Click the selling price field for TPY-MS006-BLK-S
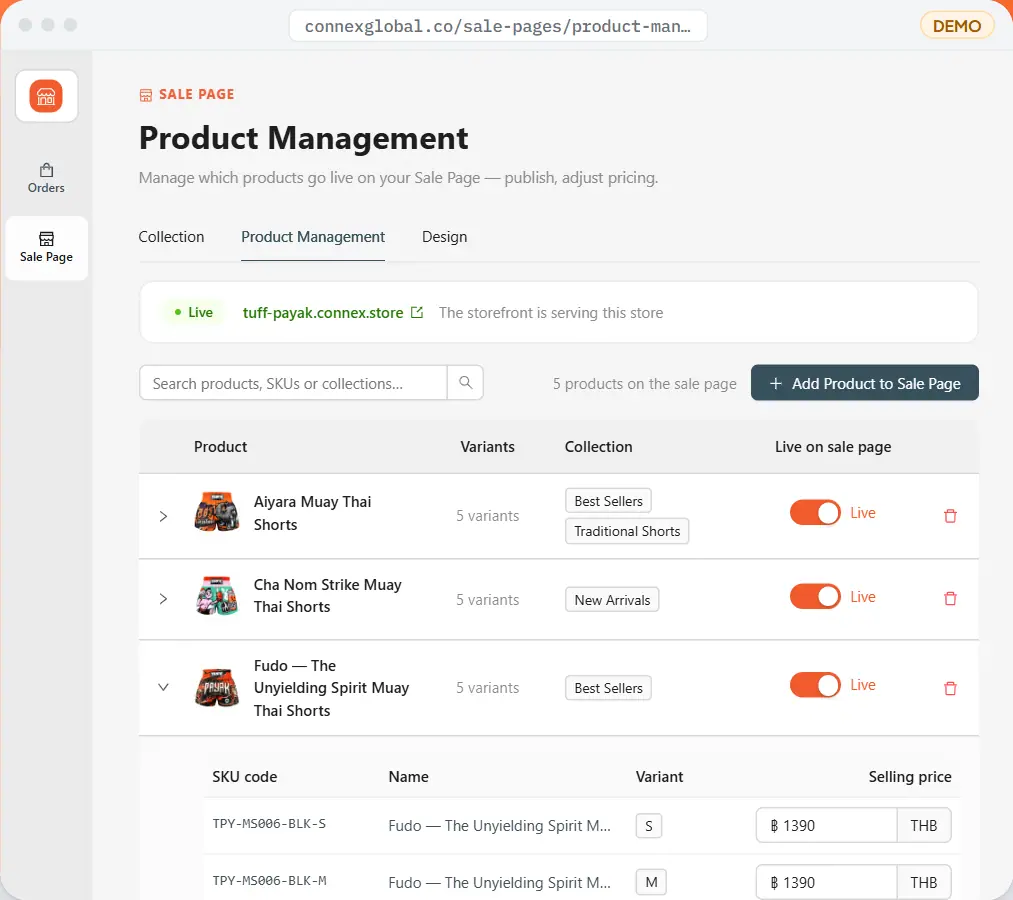 826,825
